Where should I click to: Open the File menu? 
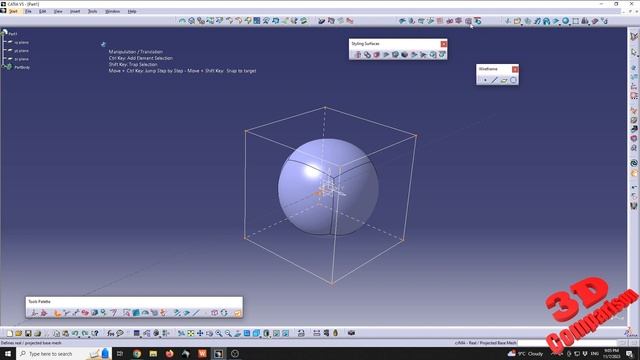tap(28, 11)
